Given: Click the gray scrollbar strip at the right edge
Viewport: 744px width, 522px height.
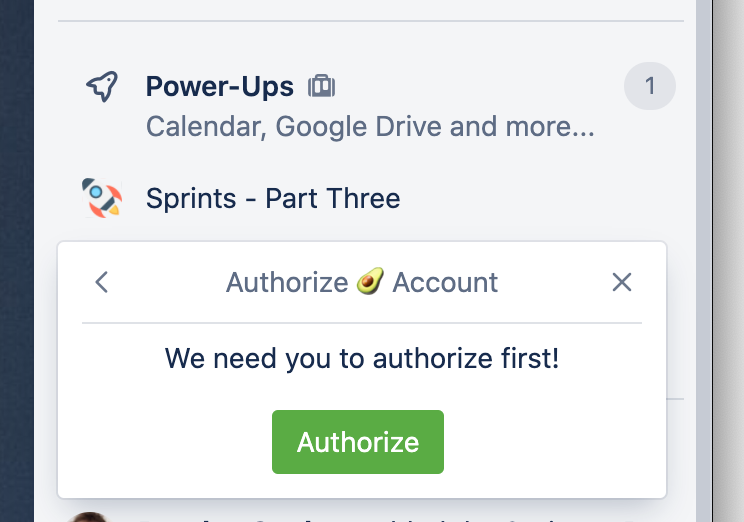Looking at the screenshot, I should pyautogui.click(x=704, y=261).
